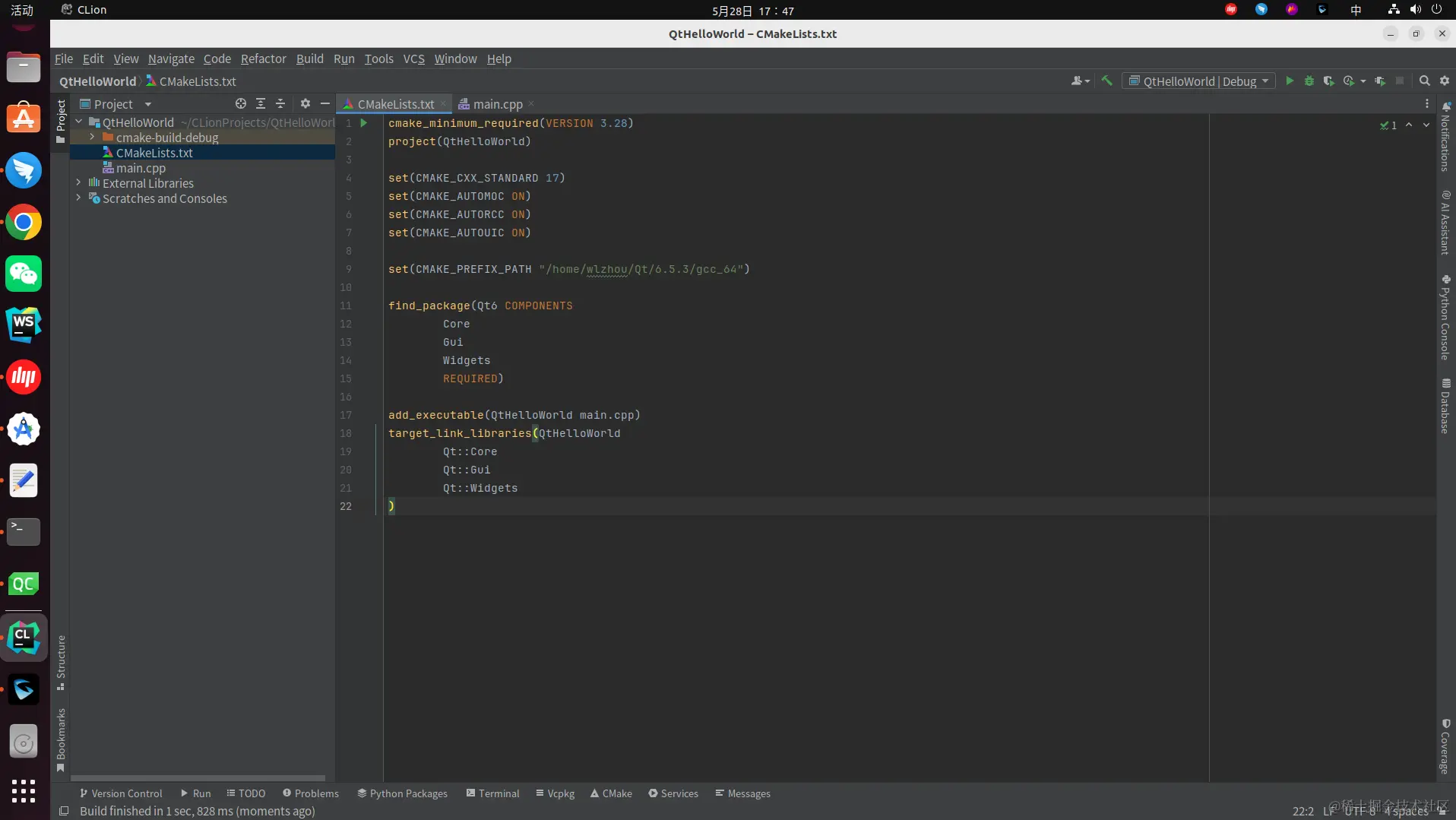The width and height of the screenshot is (1456, 820).
Task: Click the Project panel horizontal scrollbar
Action: 198,778
